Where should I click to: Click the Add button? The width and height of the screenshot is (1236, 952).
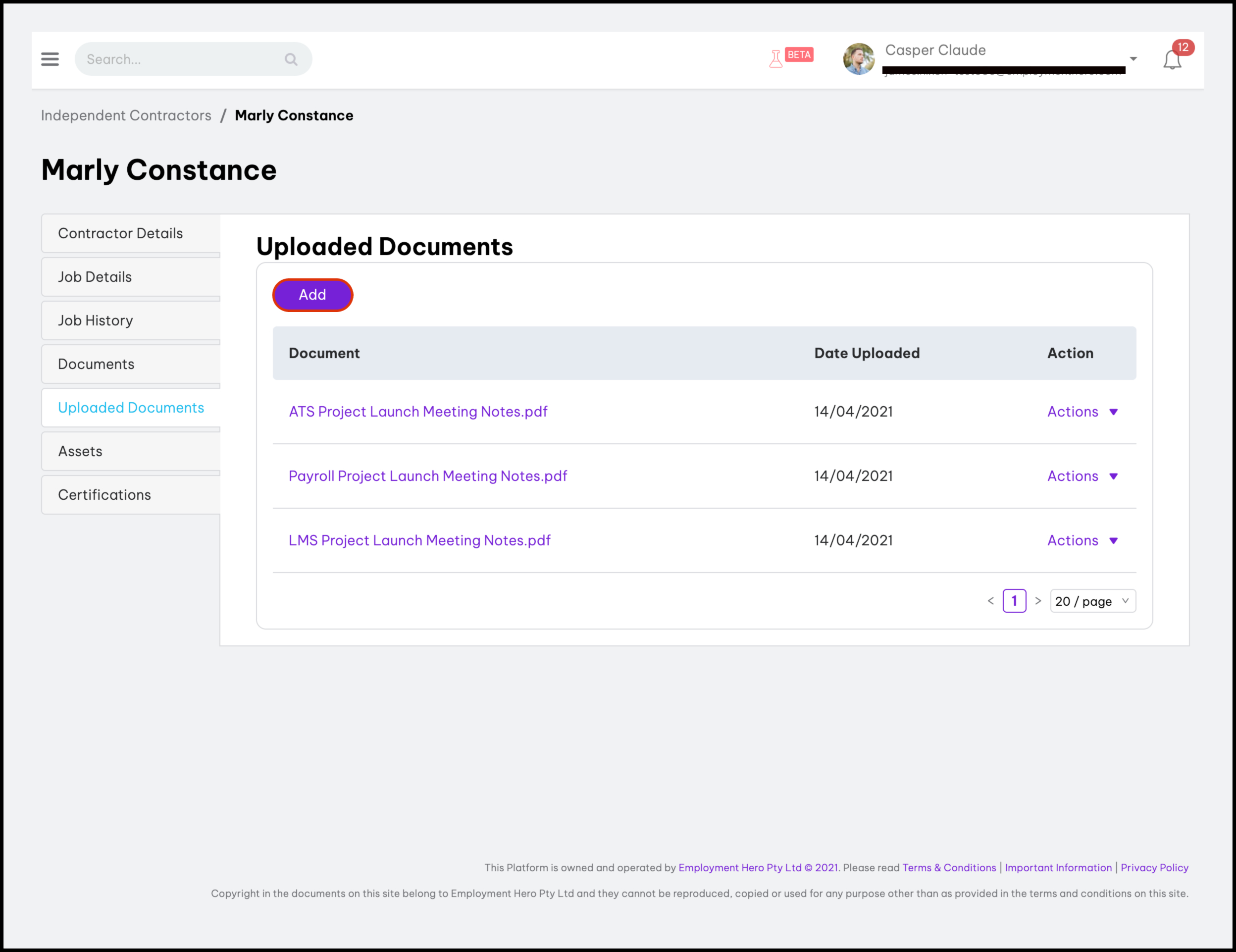point(312,295)
